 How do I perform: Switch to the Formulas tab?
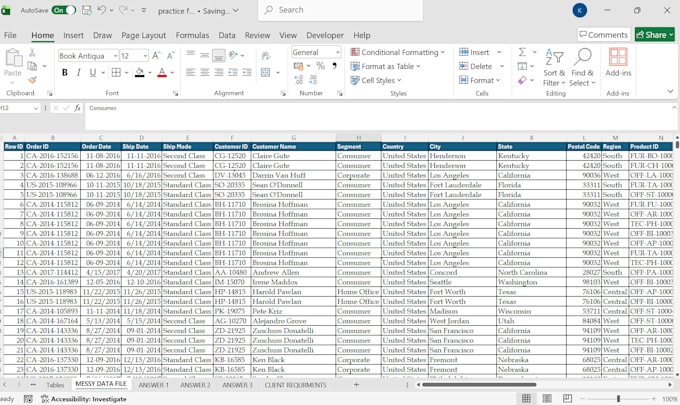point(192,35)
